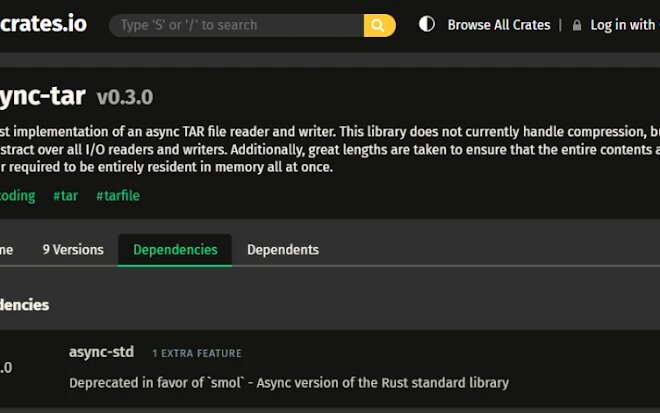Open the async-std dependency link
The width and height of the screenshot is (660, 413).
coord(101,352)
